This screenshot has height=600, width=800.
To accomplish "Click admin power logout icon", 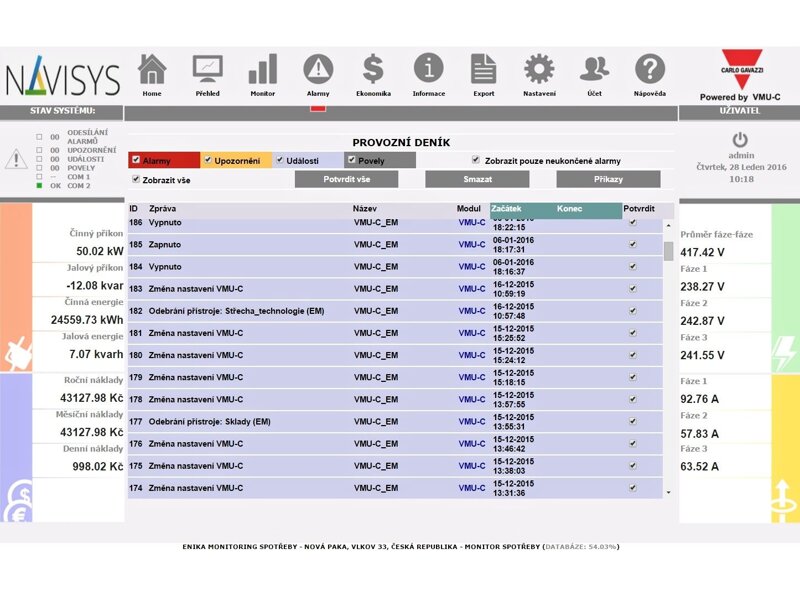I will coord(740,140).
